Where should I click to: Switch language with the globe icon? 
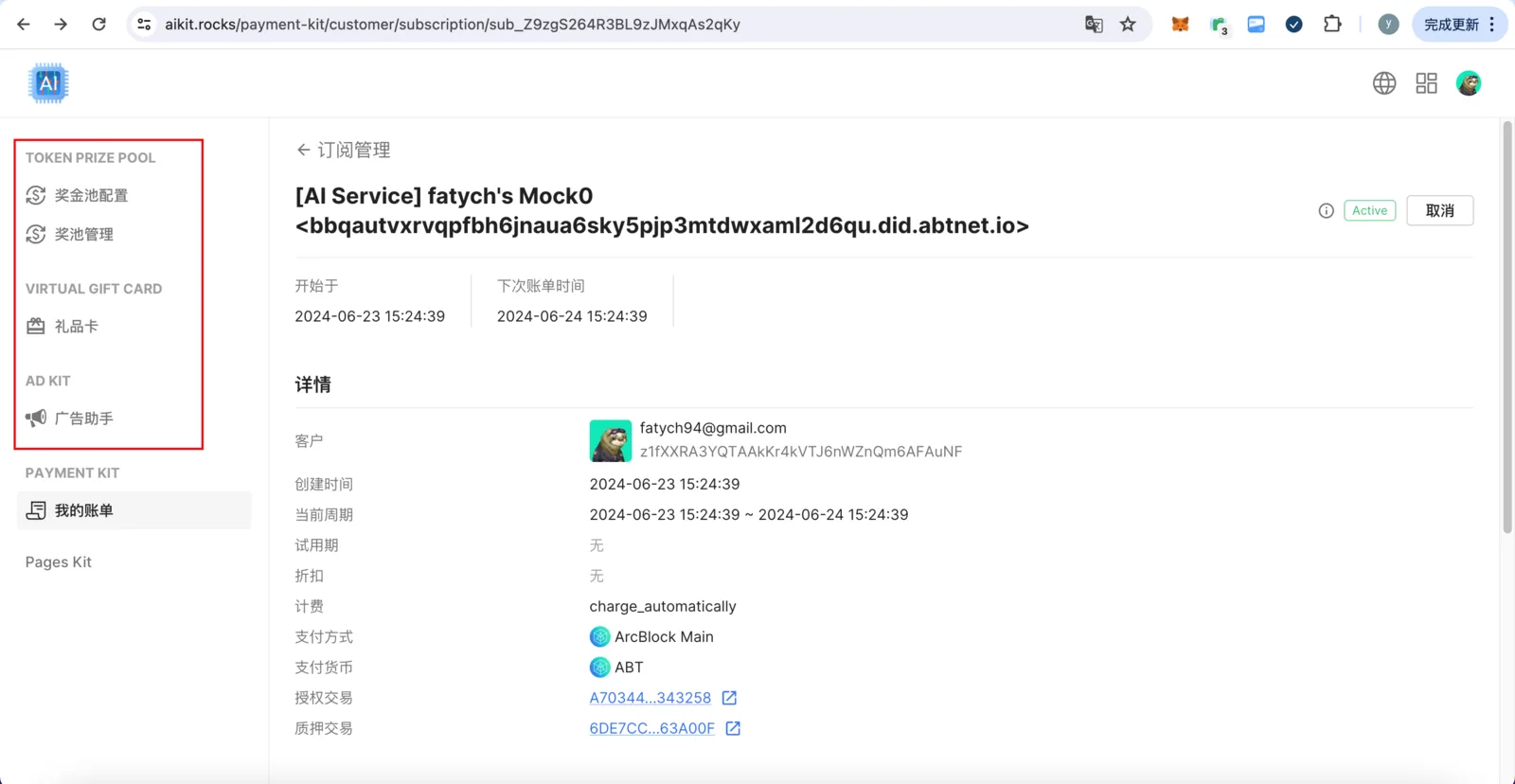pos(1384,83)
